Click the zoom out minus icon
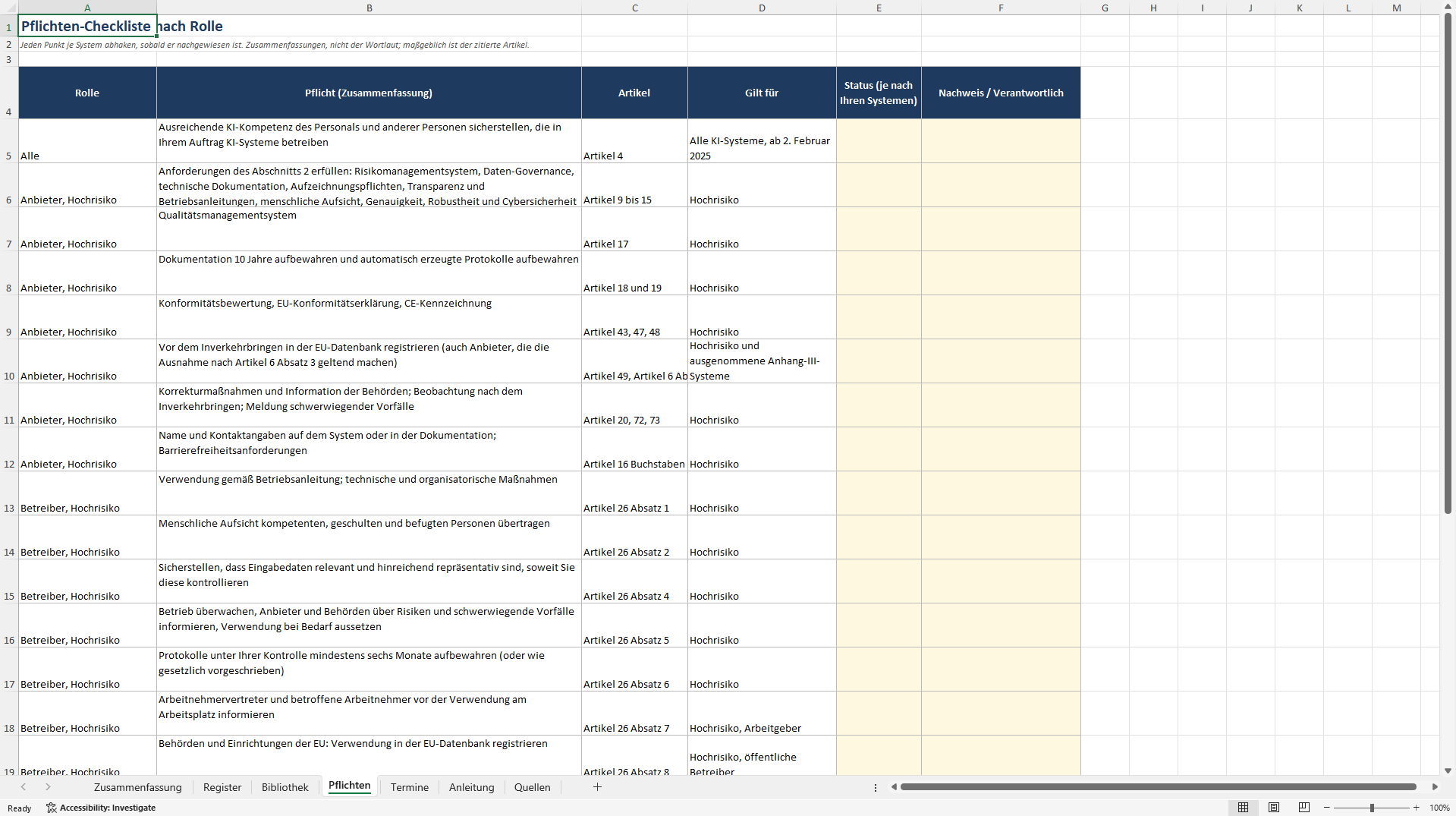This screenshot has width=1456, height=816. [x=1327, y=808]
